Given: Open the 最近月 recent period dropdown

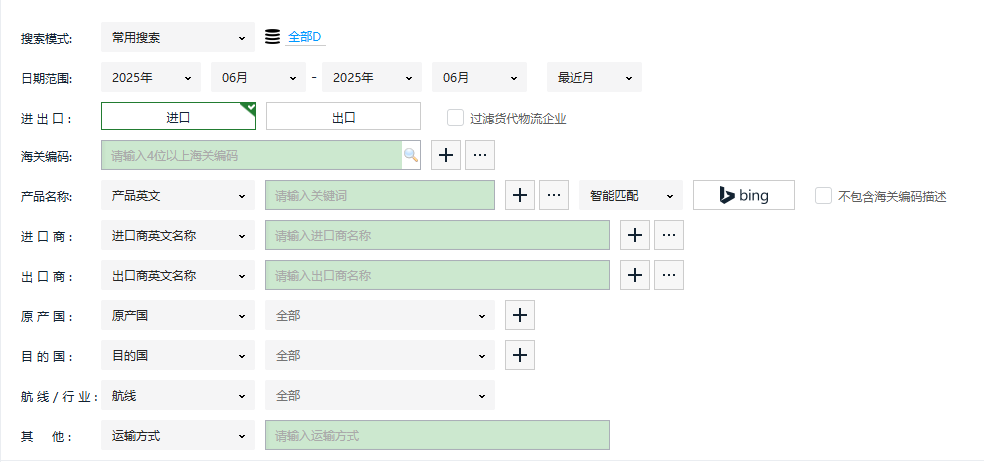Looking at the screenshot, I should coord(594,78).
